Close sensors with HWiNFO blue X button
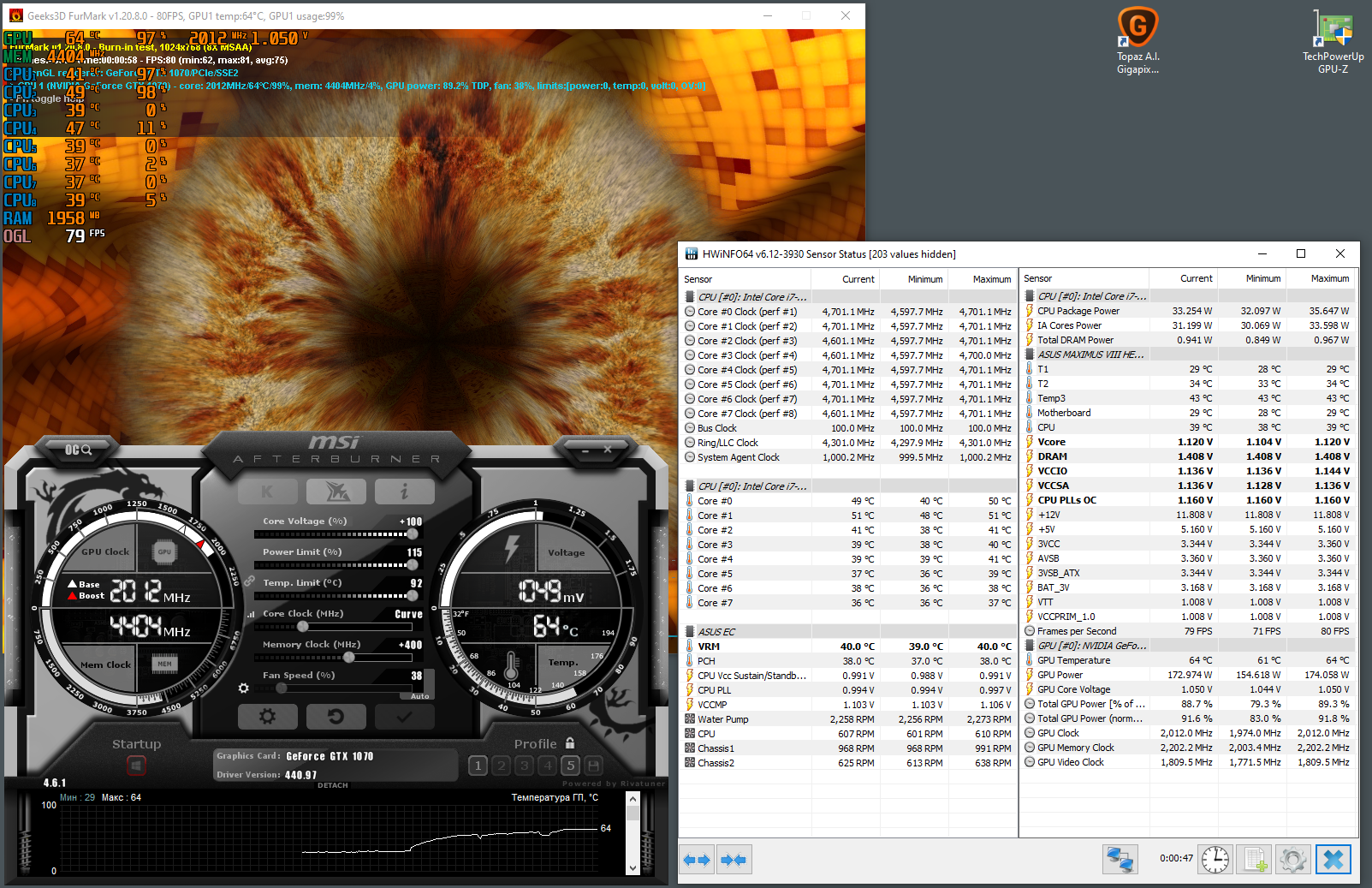1372x888 pixels. [1333, 859]
